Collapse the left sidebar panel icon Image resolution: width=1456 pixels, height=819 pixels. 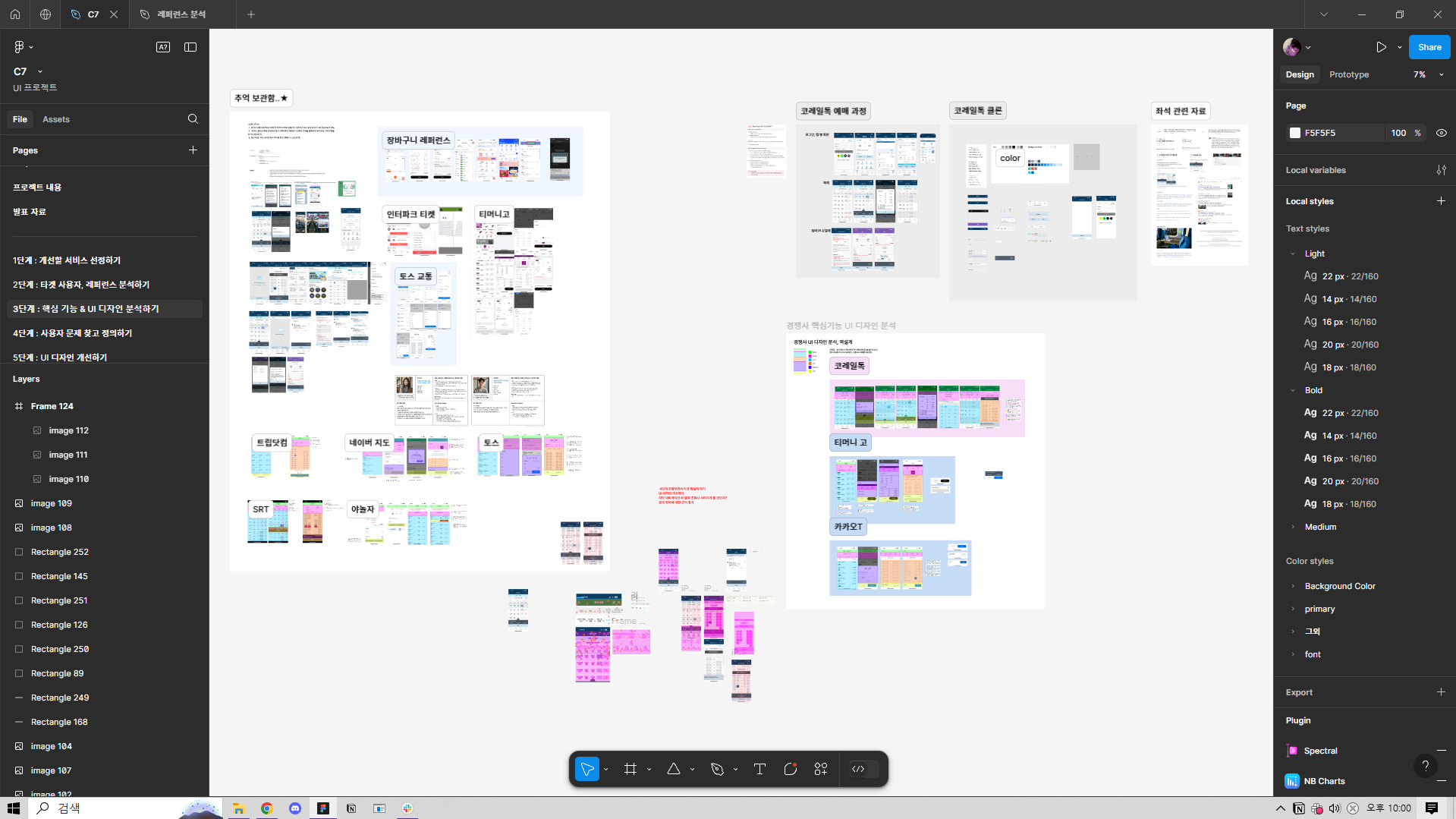(x=190, y=47)
